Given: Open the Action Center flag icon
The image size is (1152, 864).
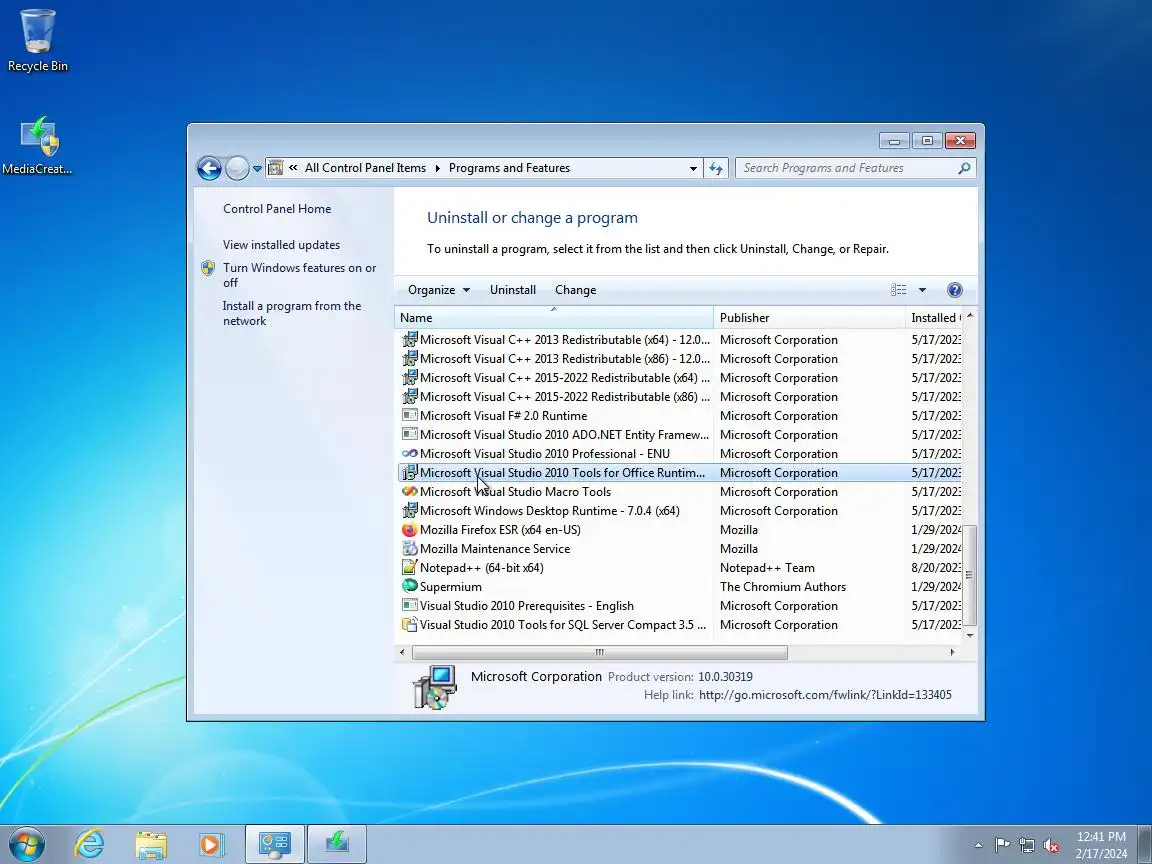Looking at the screenshot, I should [1002, 846].
